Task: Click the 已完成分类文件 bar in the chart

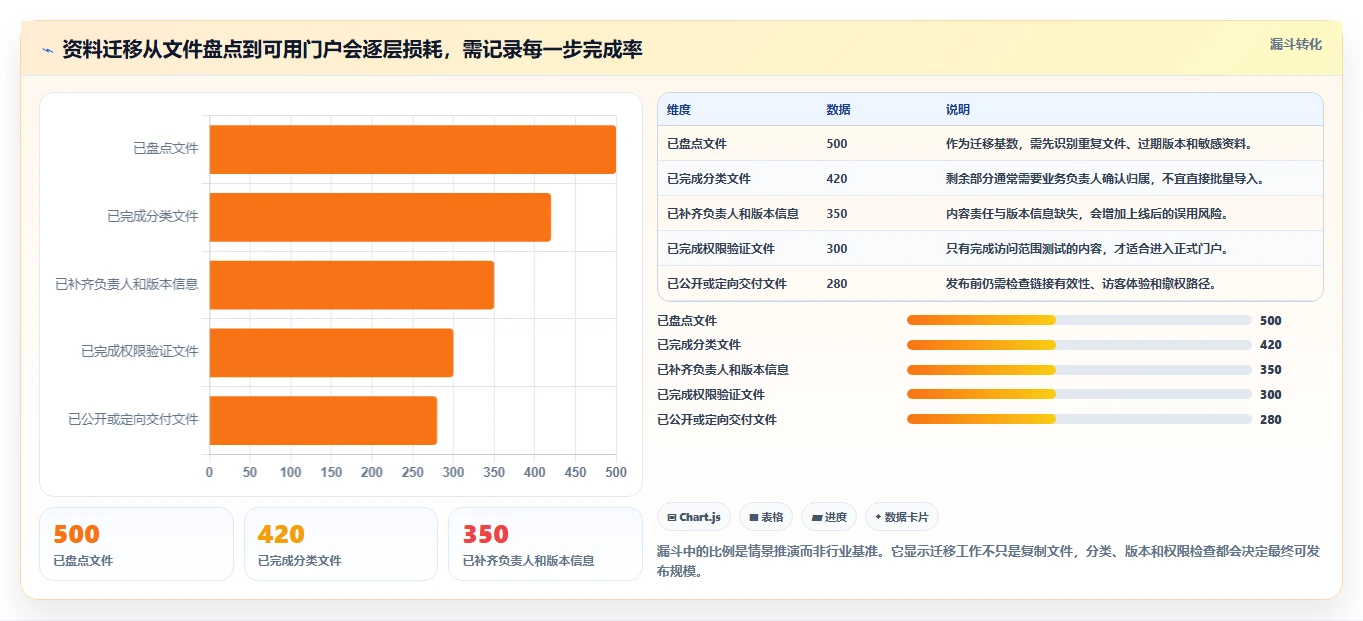Action: (x=380, y=217)
